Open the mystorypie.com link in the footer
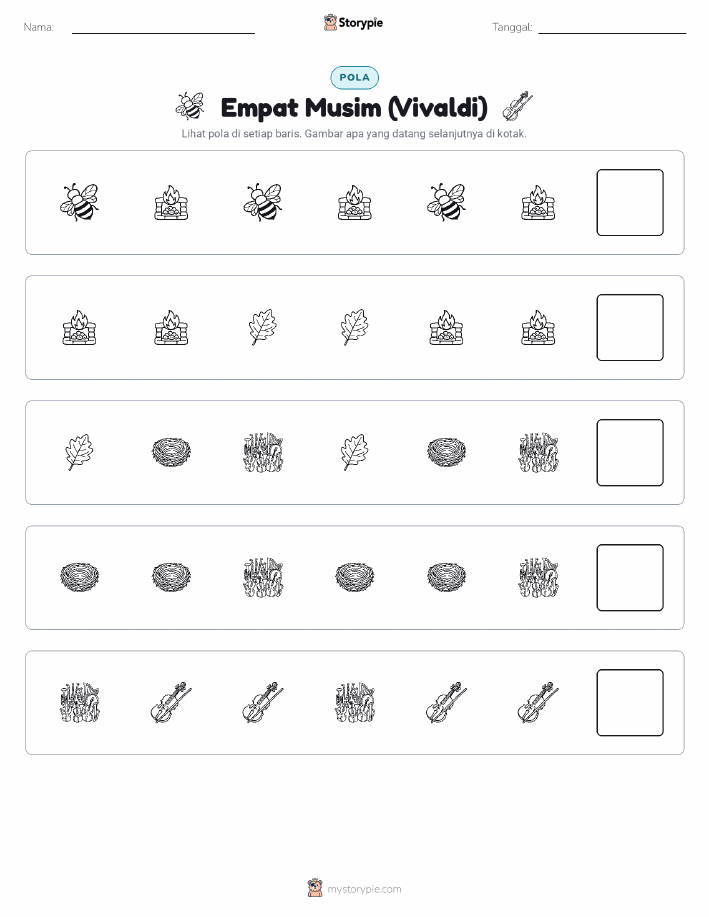The height and width of the screenshot is (917, 709). pos(364,889)
